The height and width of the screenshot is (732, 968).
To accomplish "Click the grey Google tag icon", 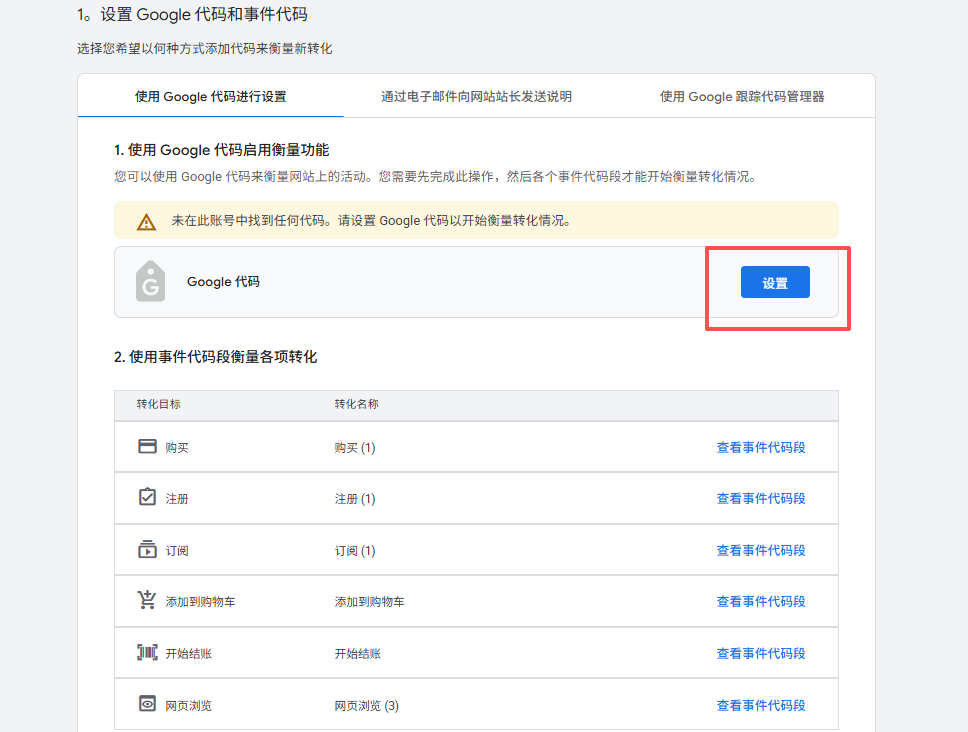I will tap(150, 282).
